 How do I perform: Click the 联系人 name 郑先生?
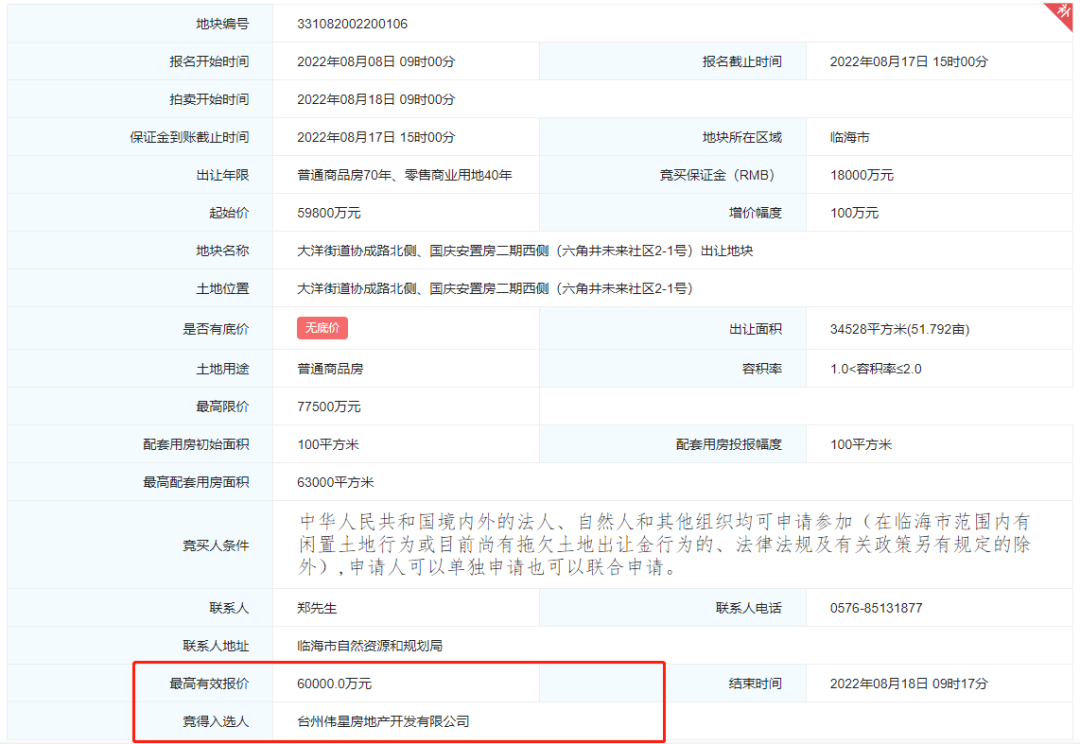click(x=318, y=608)
